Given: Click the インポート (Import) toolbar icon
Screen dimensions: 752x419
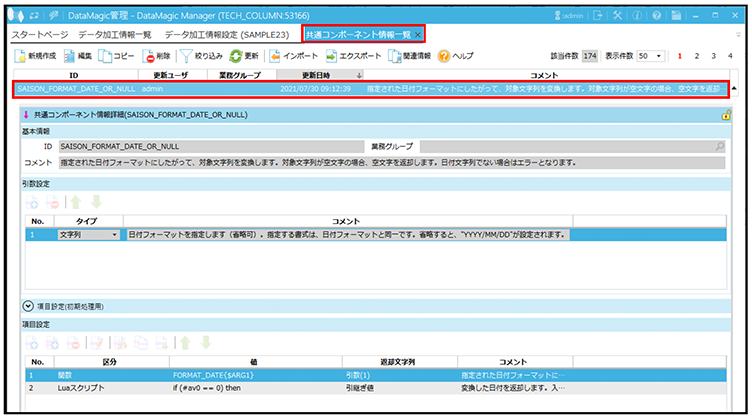Looking at the screenshot, I should pos(275,56).
